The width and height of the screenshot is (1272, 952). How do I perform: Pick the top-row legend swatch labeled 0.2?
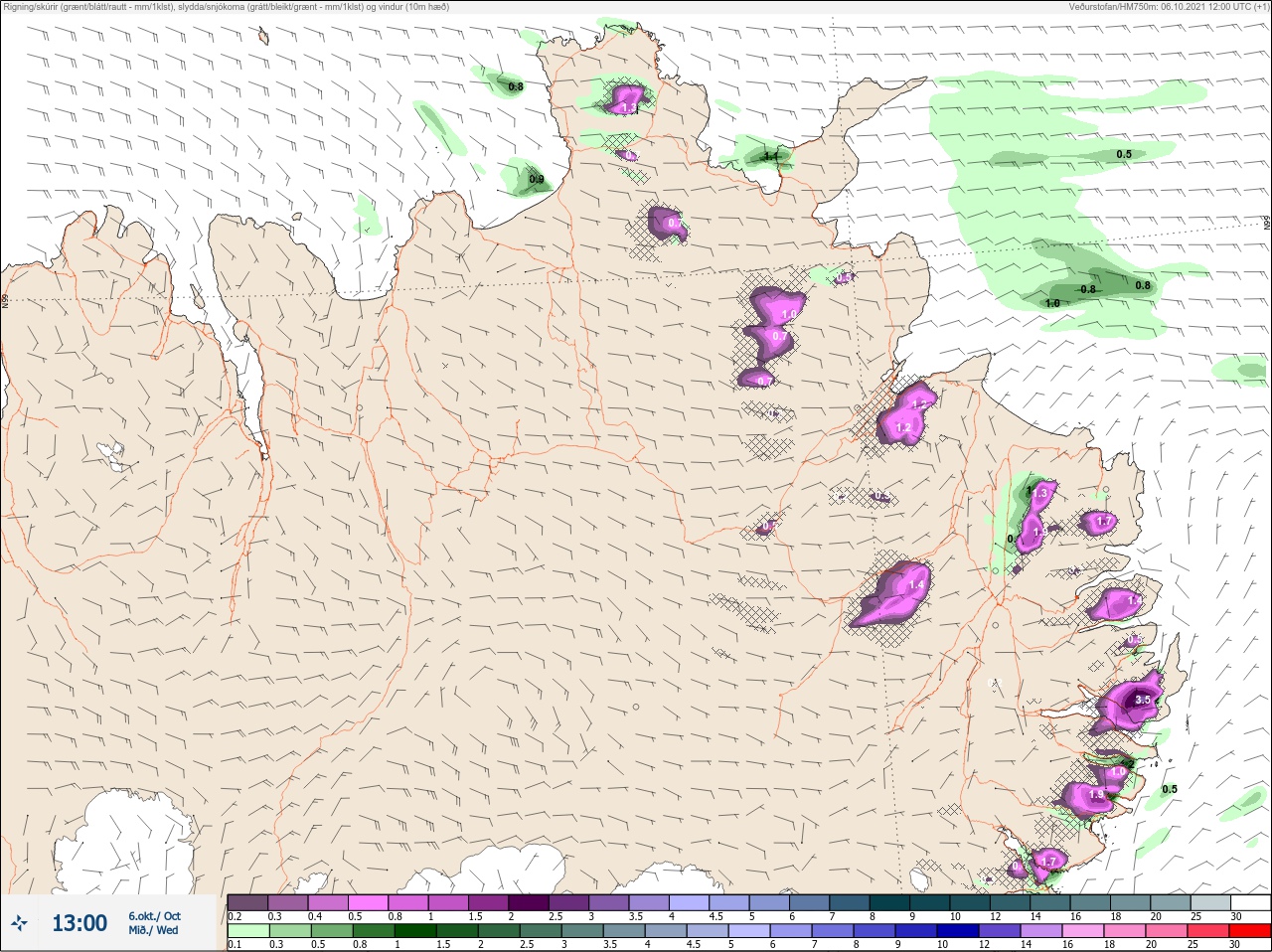click(247, 902)
